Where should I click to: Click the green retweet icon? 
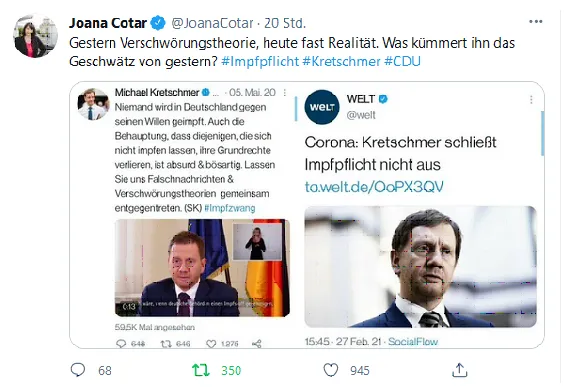(x=200, y=370)
